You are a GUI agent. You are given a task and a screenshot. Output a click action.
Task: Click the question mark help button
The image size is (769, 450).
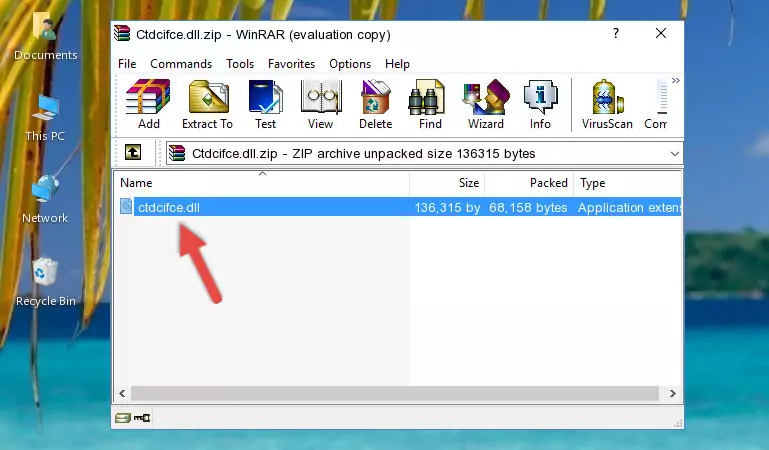coord(616,33)
